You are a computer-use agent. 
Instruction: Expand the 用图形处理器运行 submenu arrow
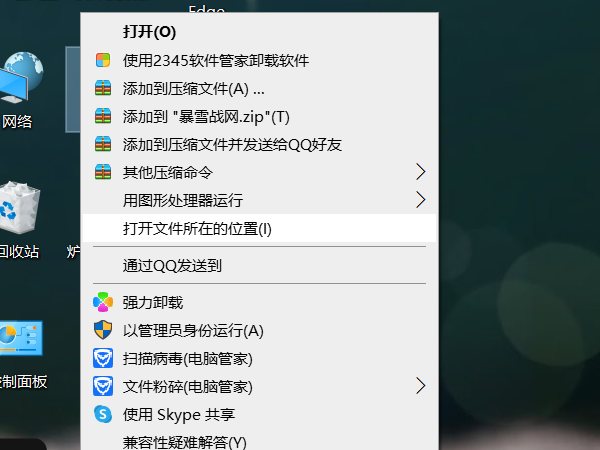[421, 200]
